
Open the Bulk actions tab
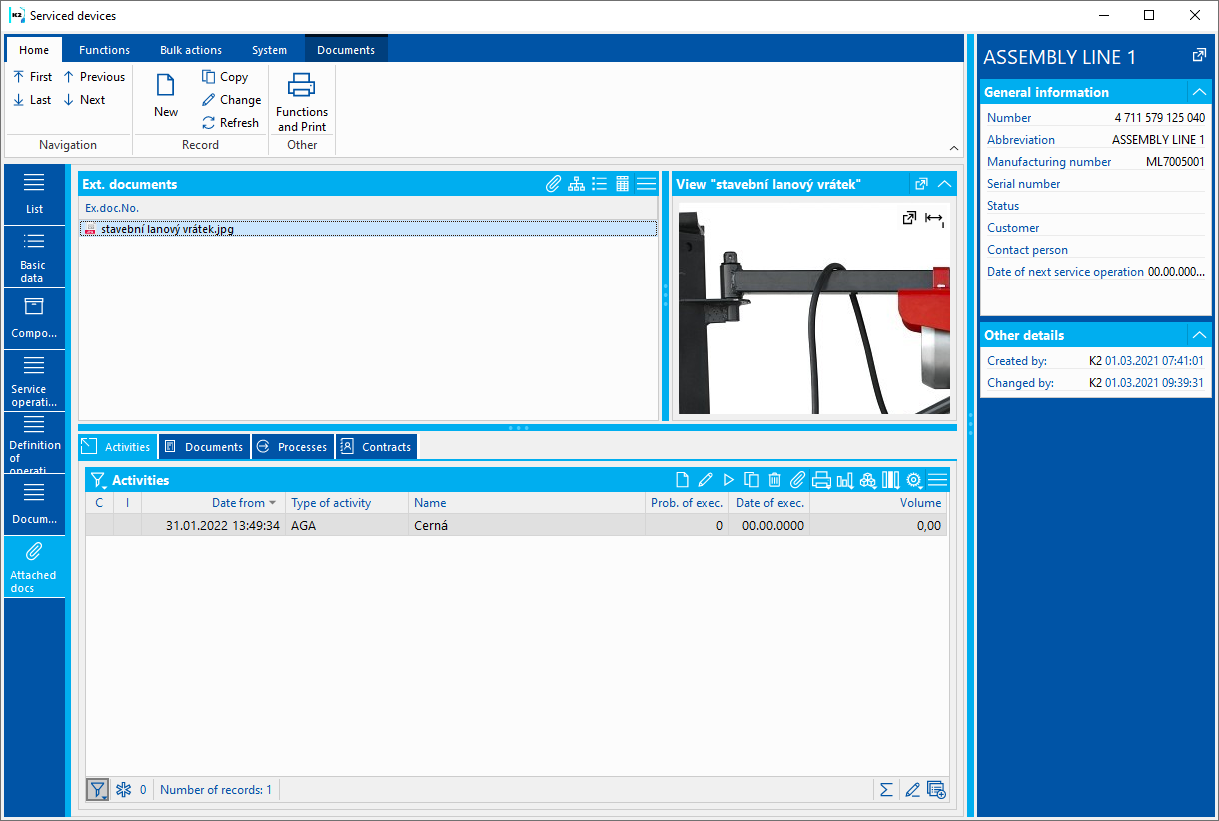click(191, 50)
